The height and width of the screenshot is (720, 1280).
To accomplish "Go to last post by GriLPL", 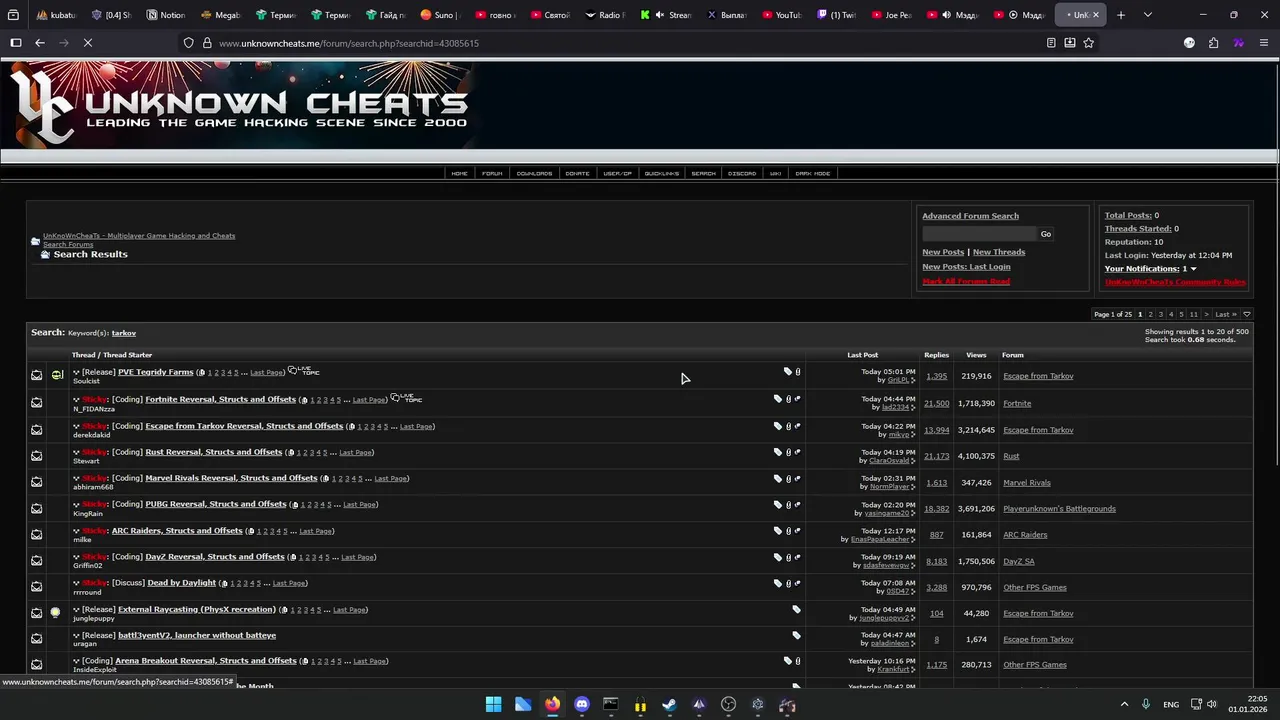I will click(x=913, y=380).
